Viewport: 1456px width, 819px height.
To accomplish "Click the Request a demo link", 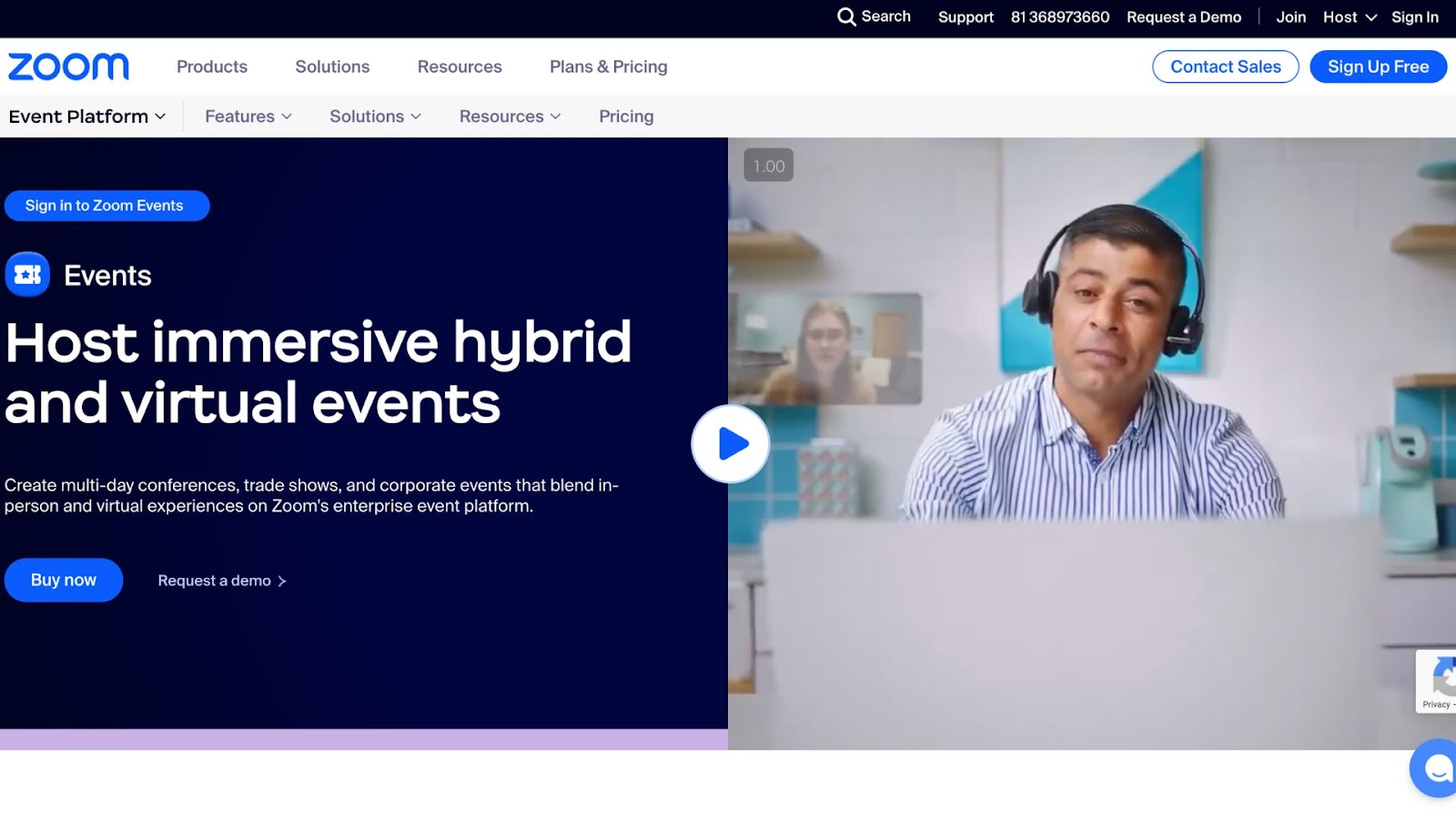I will pos(222,581).
